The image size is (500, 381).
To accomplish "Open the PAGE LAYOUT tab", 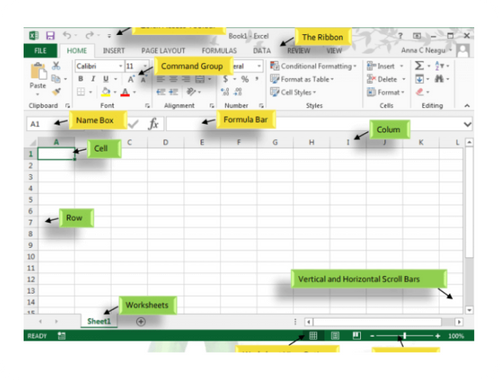I will click(x=163, y=51).
